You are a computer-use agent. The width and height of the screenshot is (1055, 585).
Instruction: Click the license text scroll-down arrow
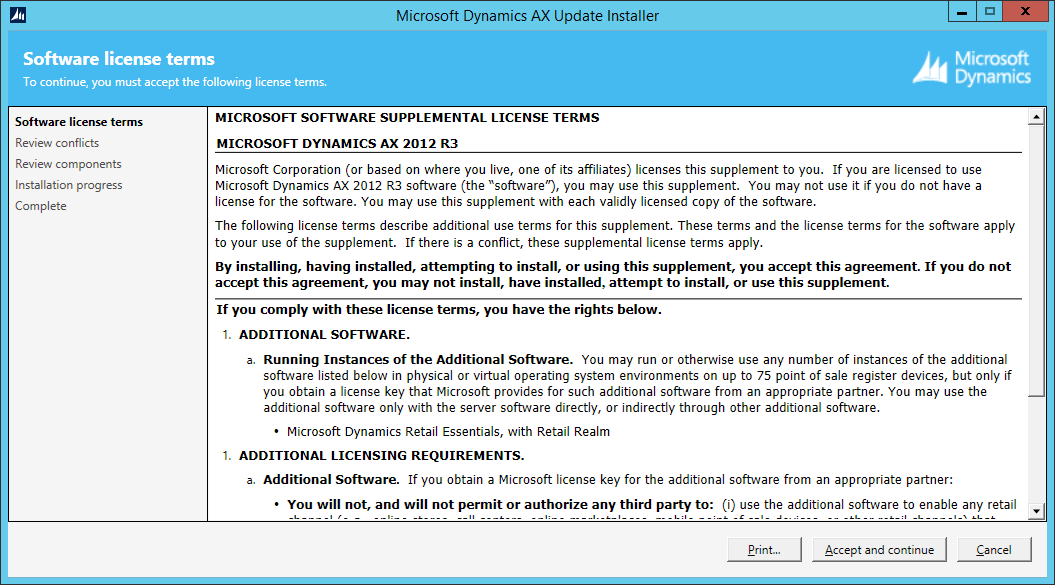pos(1036,510)
